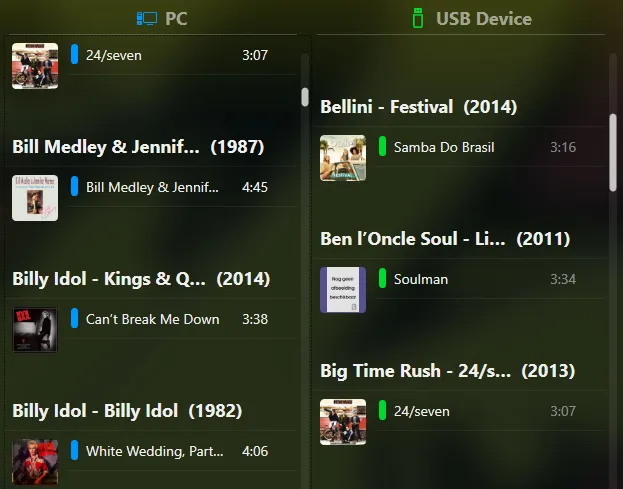
Task: Select the Bellini - Festival (2014) album header
Action: 418,107
